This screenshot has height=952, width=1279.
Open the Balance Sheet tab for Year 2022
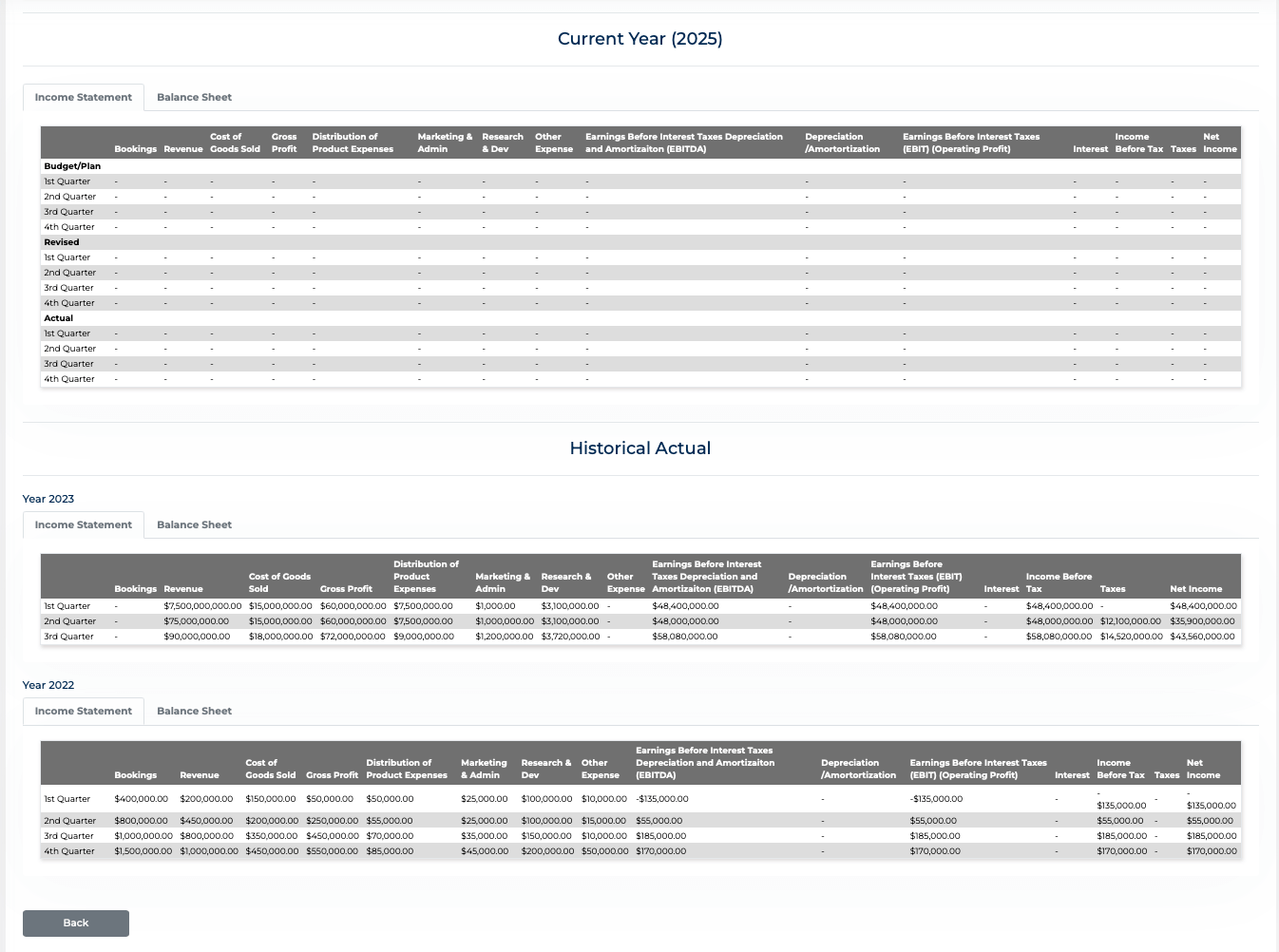[194, 711]
